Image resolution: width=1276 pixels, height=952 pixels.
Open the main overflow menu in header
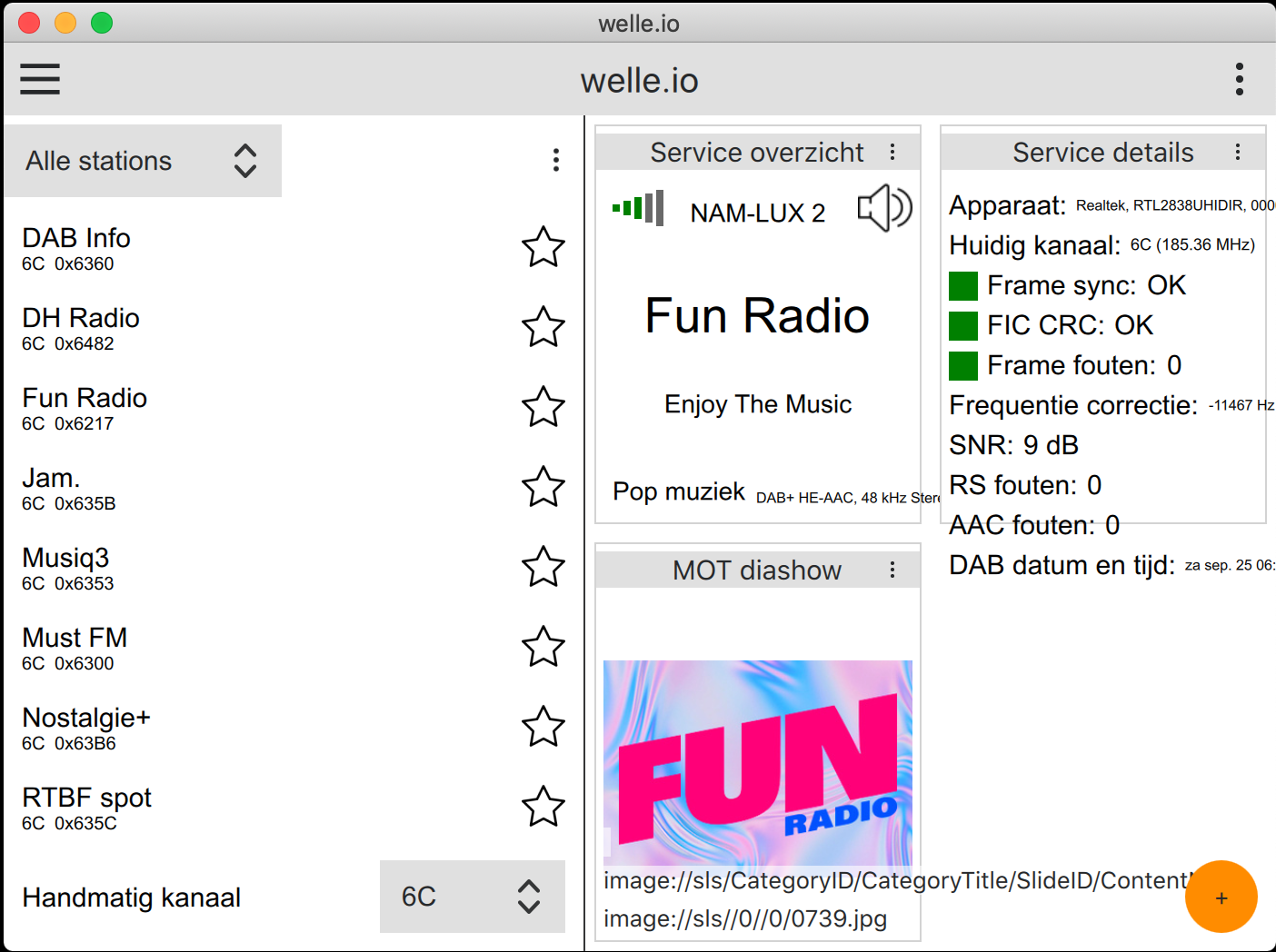(1239, 79)
